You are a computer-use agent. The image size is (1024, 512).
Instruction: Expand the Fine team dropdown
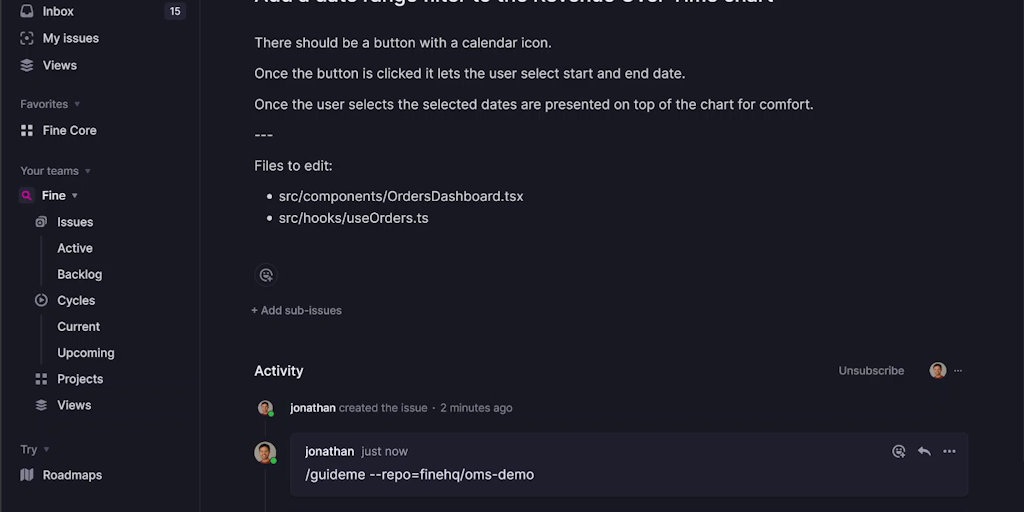click(75, 196)
